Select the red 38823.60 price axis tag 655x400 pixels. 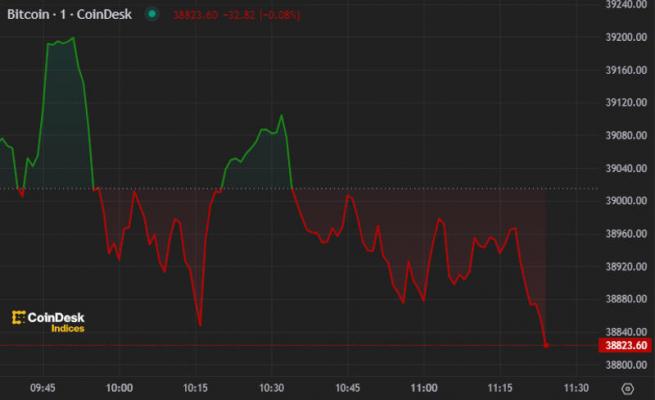626,346
